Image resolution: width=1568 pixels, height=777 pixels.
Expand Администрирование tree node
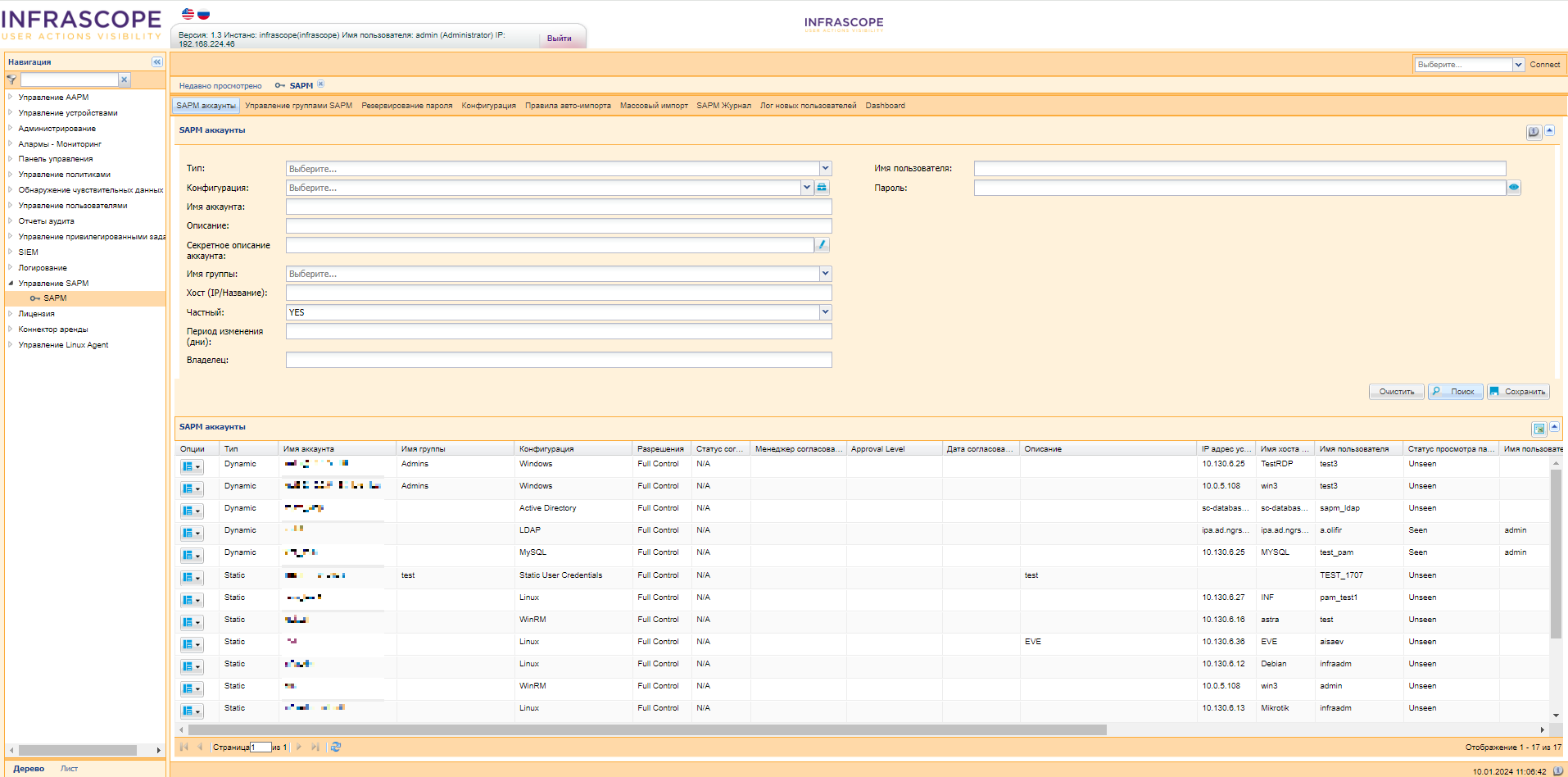11,128
